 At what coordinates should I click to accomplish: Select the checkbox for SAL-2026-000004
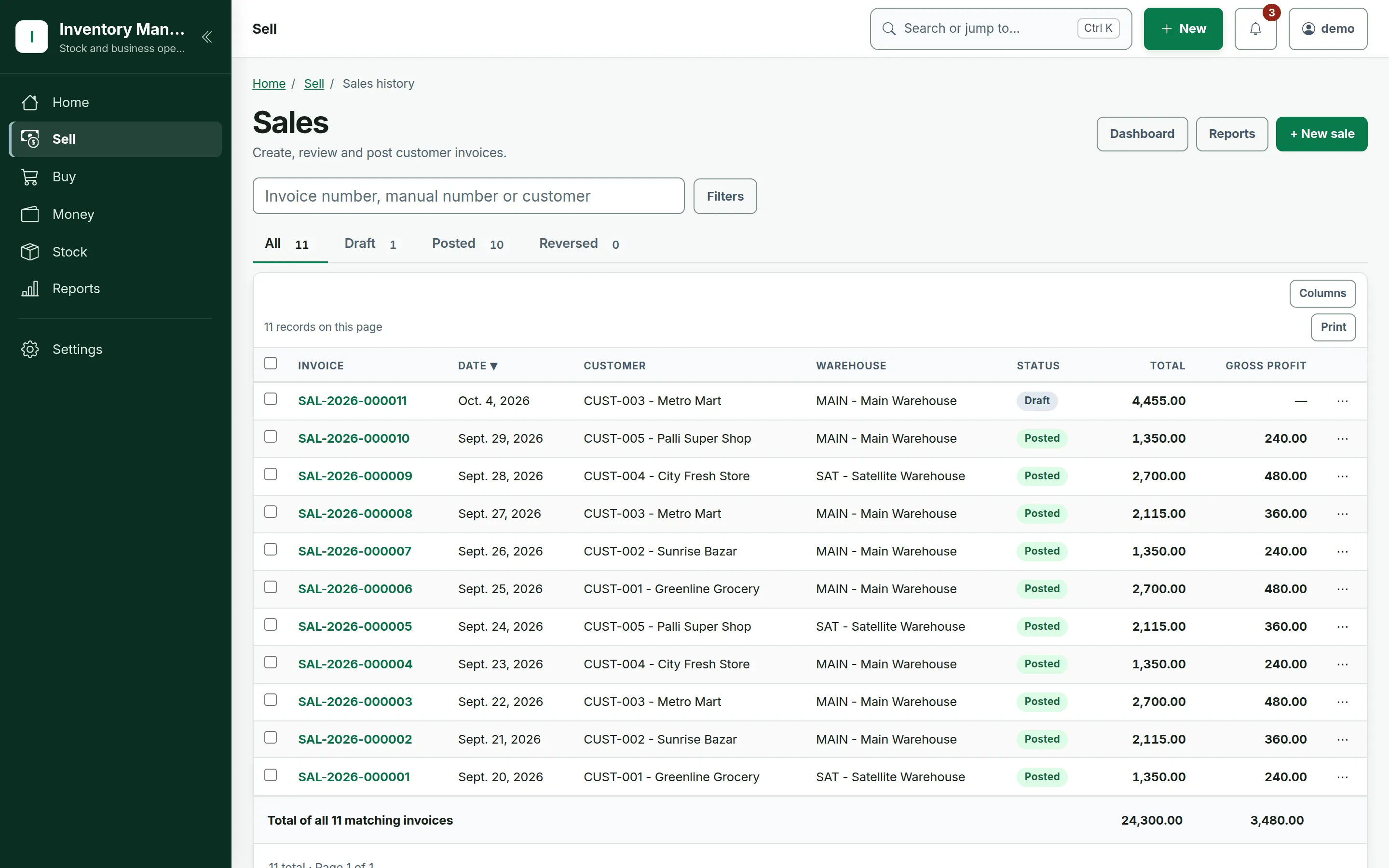click(271, 663)
